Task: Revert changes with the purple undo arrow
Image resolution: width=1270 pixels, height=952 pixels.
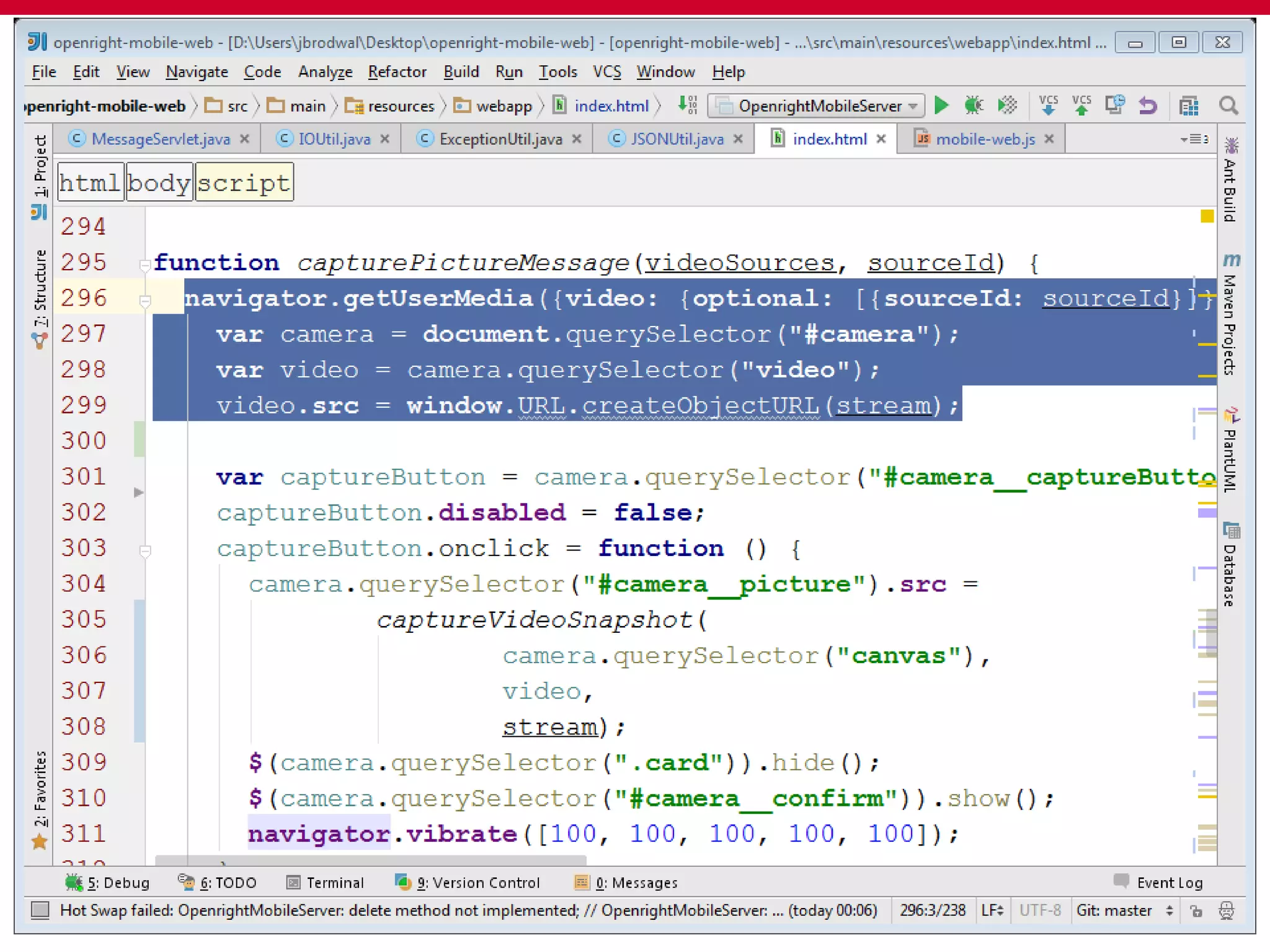Action: [x=1148, y=105]
